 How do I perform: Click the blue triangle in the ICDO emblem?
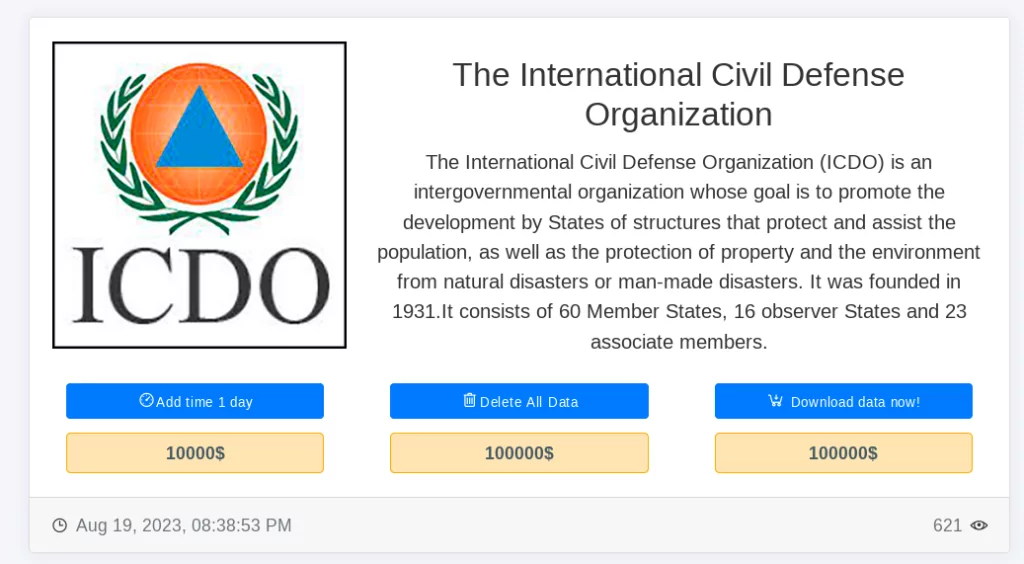pyautogui.click(x=199, y=129)
